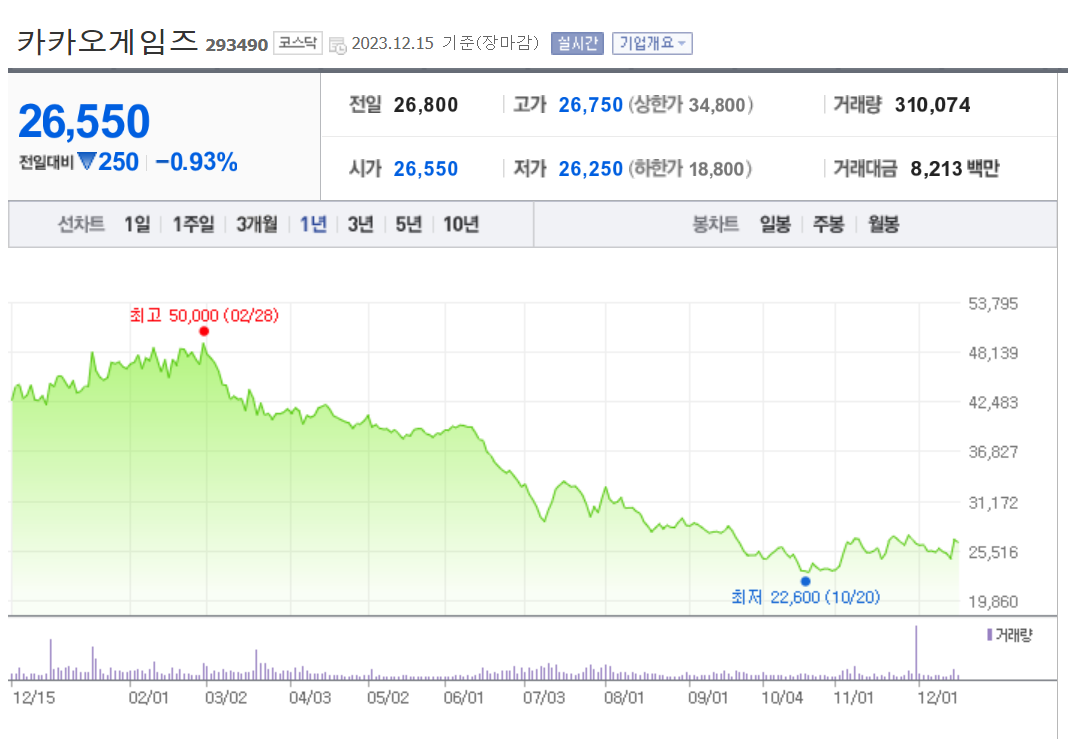Click the 선차트 label

(81, 224)
